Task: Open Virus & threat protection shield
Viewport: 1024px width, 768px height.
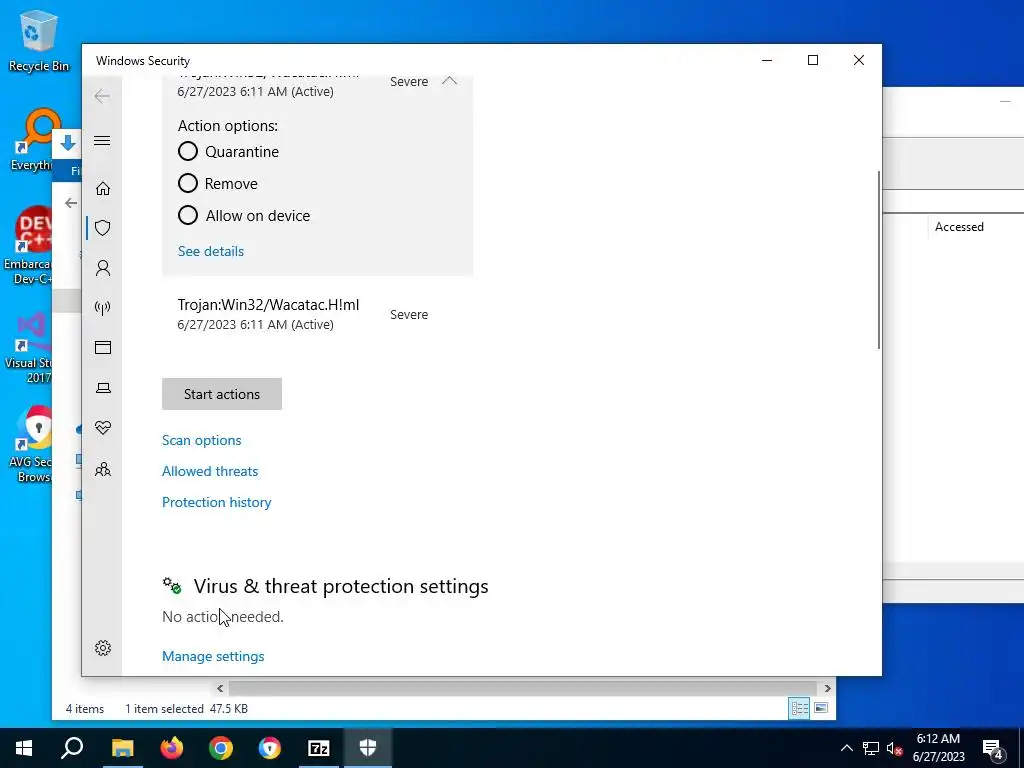Action: pos(103,228)
